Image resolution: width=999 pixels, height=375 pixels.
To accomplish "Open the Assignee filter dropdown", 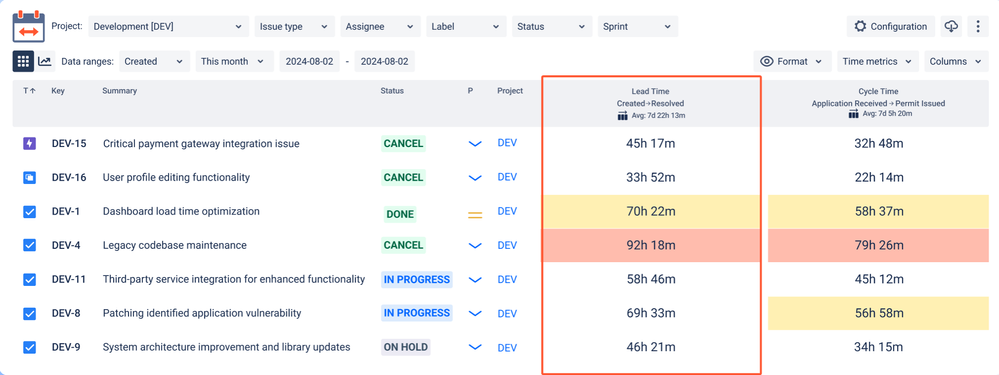I will coord(380,27).
